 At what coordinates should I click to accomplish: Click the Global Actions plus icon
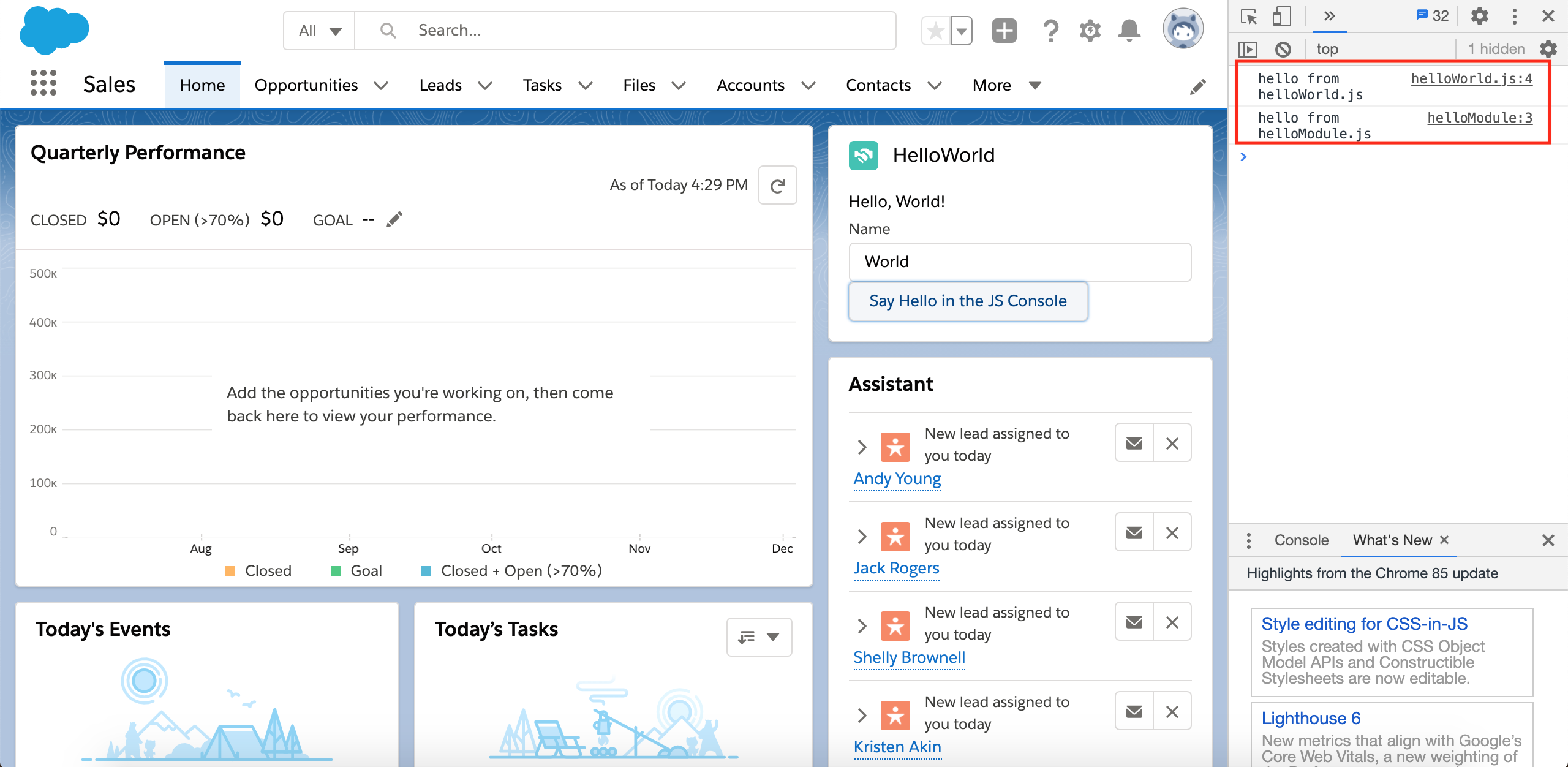click(1004, 29)
